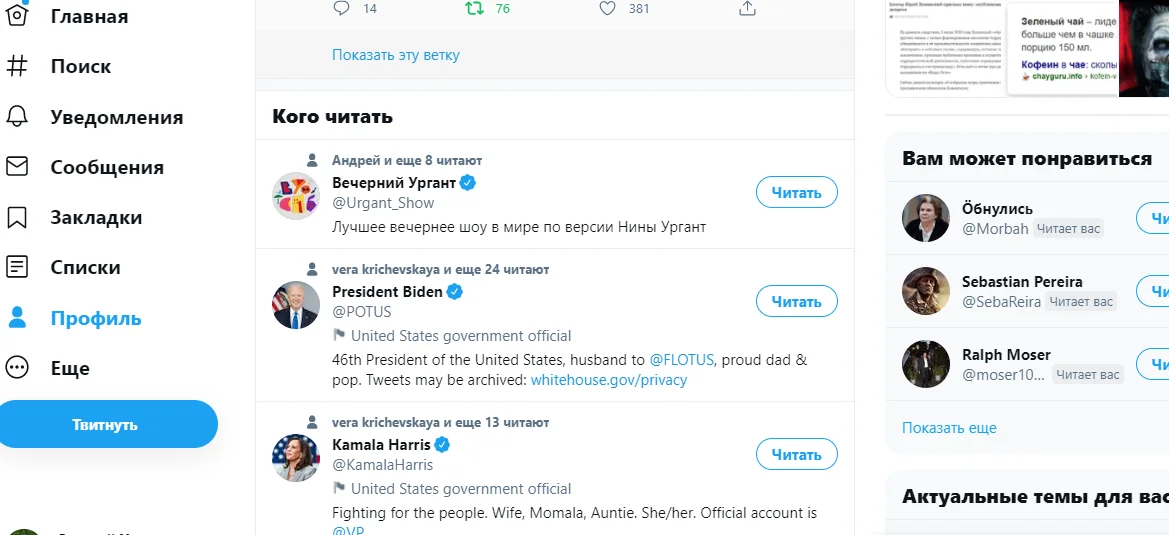This screenshot has width=1169, height=535.
Task: Follow the President Biden account
Action: click(x=796, y=301)
